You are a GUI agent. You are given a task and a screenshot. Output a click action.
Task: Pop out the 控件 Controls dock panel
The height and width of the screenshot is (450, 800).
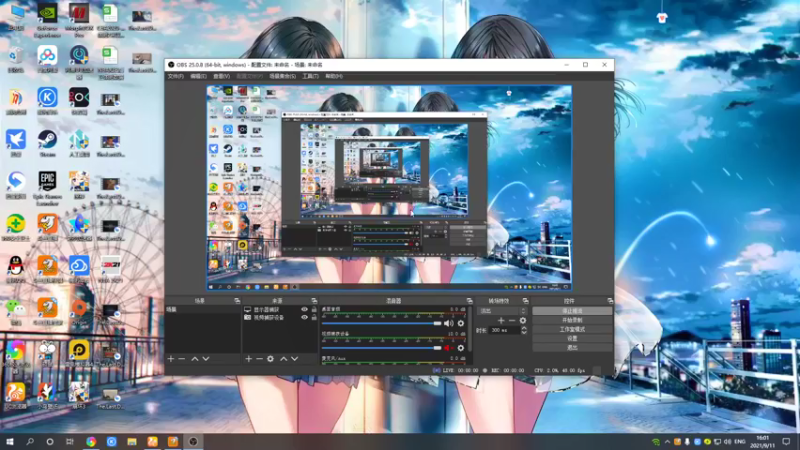(610, 301)
